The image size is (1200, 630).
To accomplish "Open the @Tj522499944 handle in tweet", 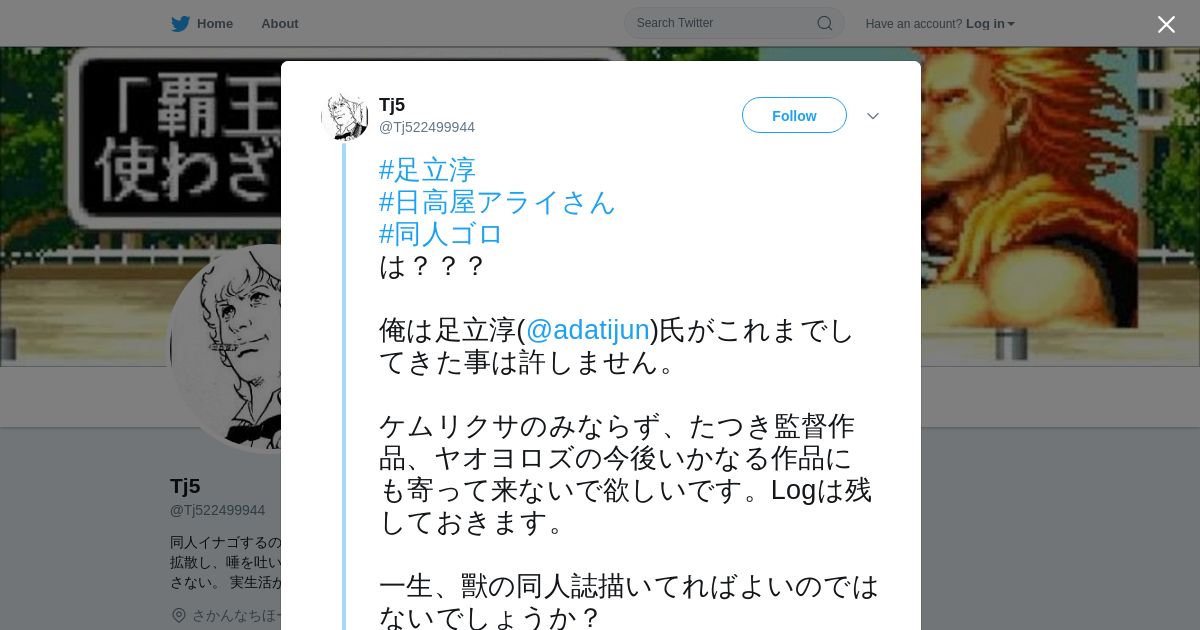I will (427, 127).
